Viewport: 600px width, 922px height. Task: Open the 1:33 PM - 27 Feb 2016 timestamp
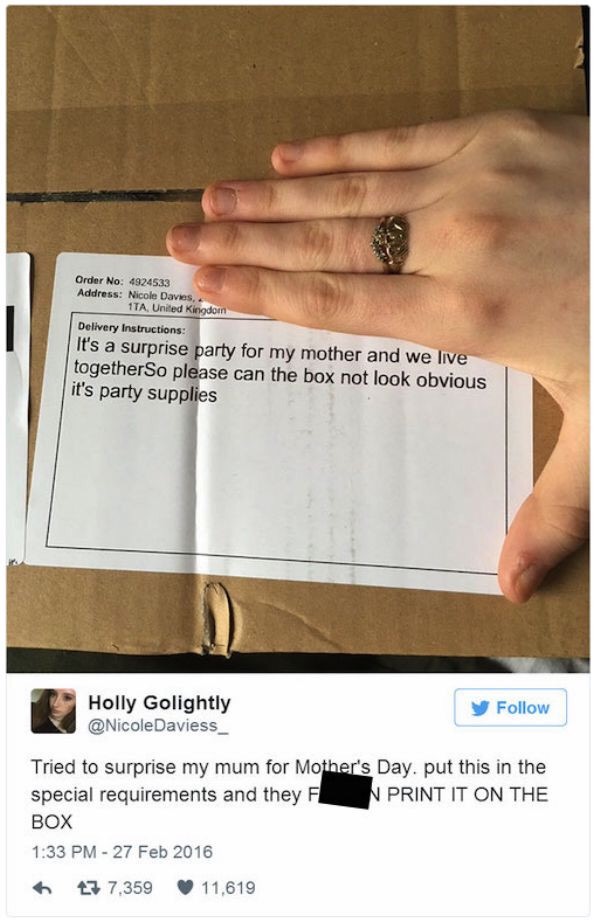point(122,852)
